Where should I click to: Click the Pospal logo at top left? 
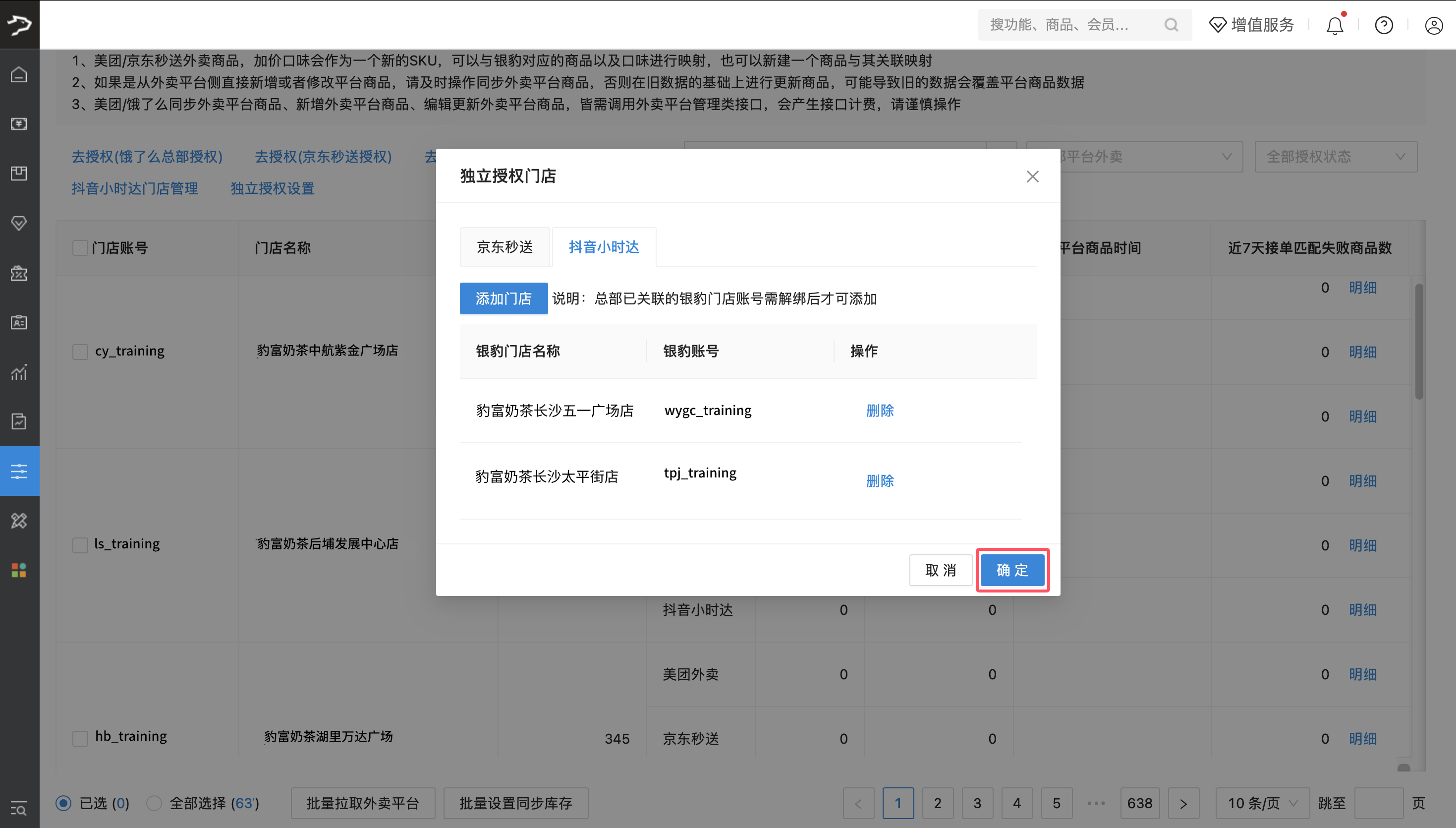coord(19,24)
